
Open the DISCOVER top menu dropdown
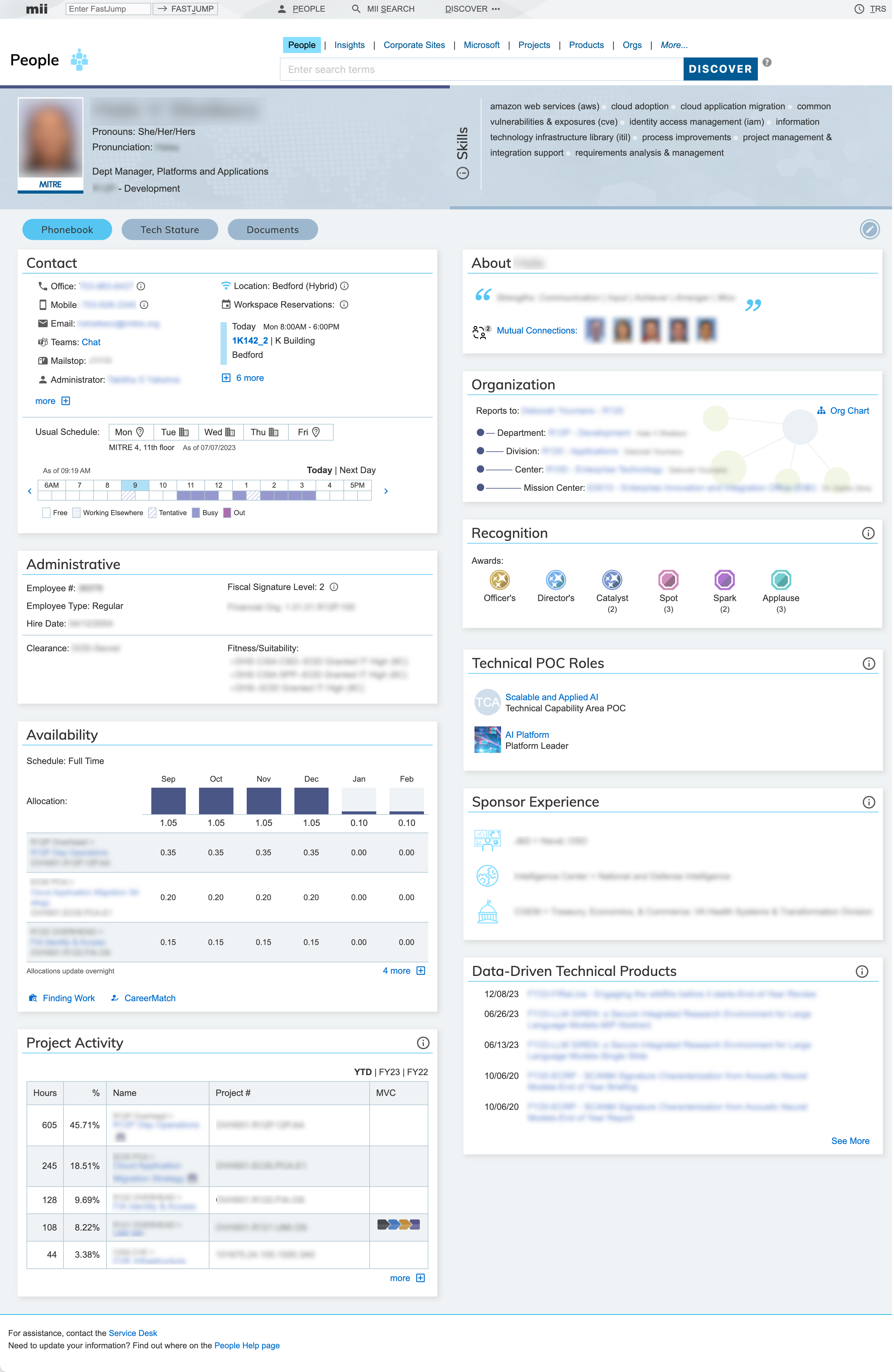(472, 9)
